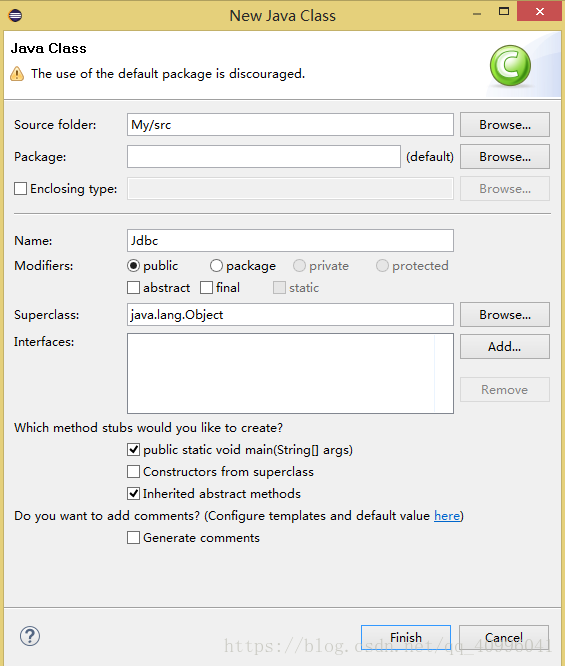Close the New Java Class dialog
Image resolution: width=565 pixels, height=666 pixels.
coord(540,11)
